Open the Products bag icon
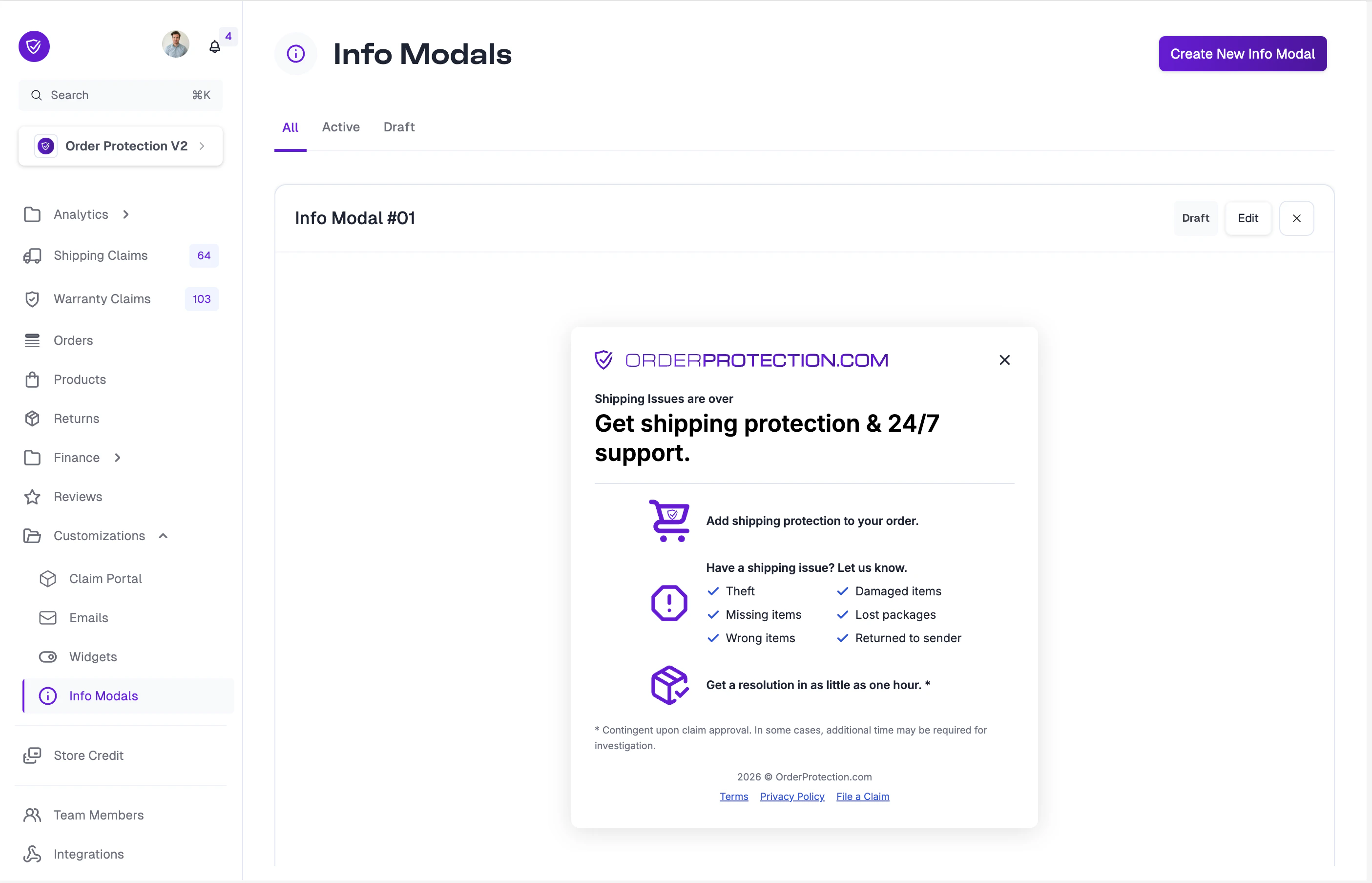 (33, 379)
